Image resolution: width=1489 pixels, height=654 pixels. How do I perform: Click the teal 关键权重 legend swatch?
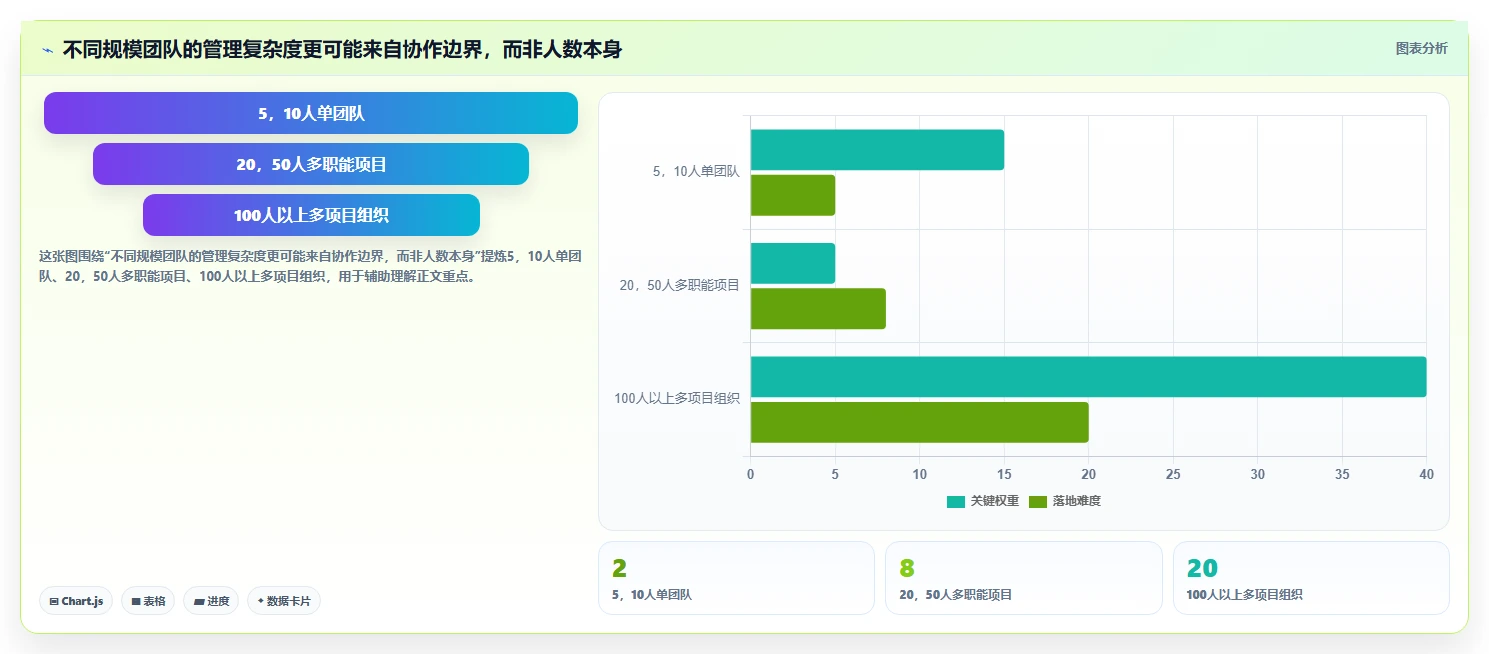[956, 501]
